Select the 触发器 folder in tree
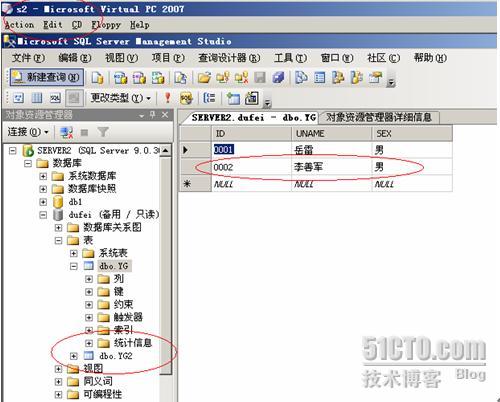Image resolution: width=500 pixels, height=402 pixels. pyautogui.click(x=128, y=317)
